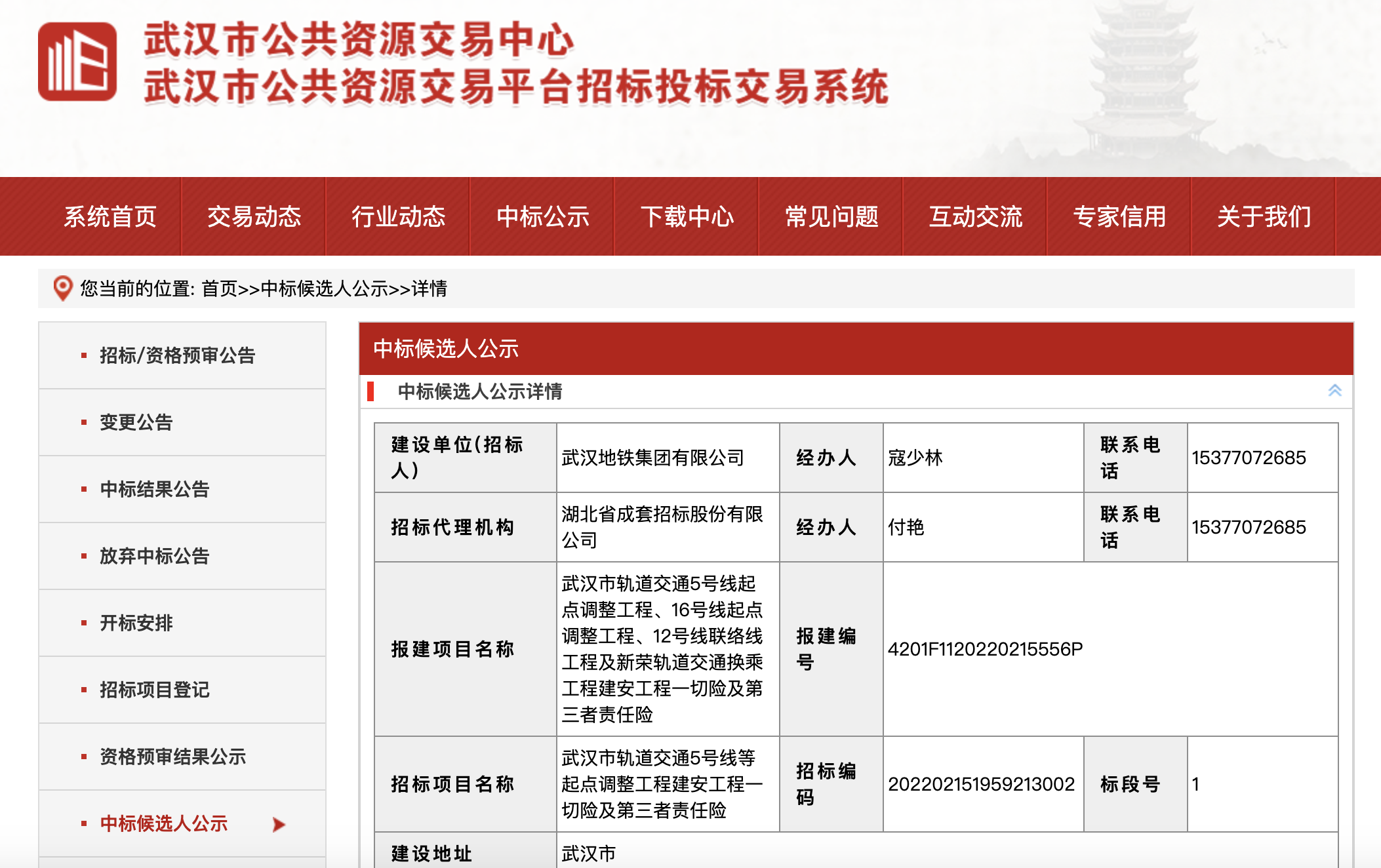Go to 行业动态 in the nav bar

[x=398, y=216]
